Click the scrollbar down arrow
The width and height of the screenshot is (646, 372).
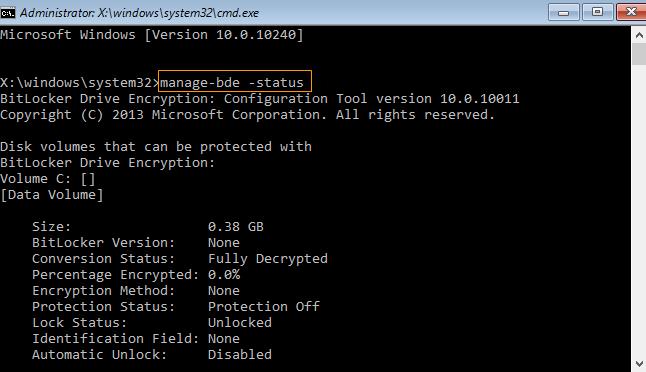coord(639,364)
